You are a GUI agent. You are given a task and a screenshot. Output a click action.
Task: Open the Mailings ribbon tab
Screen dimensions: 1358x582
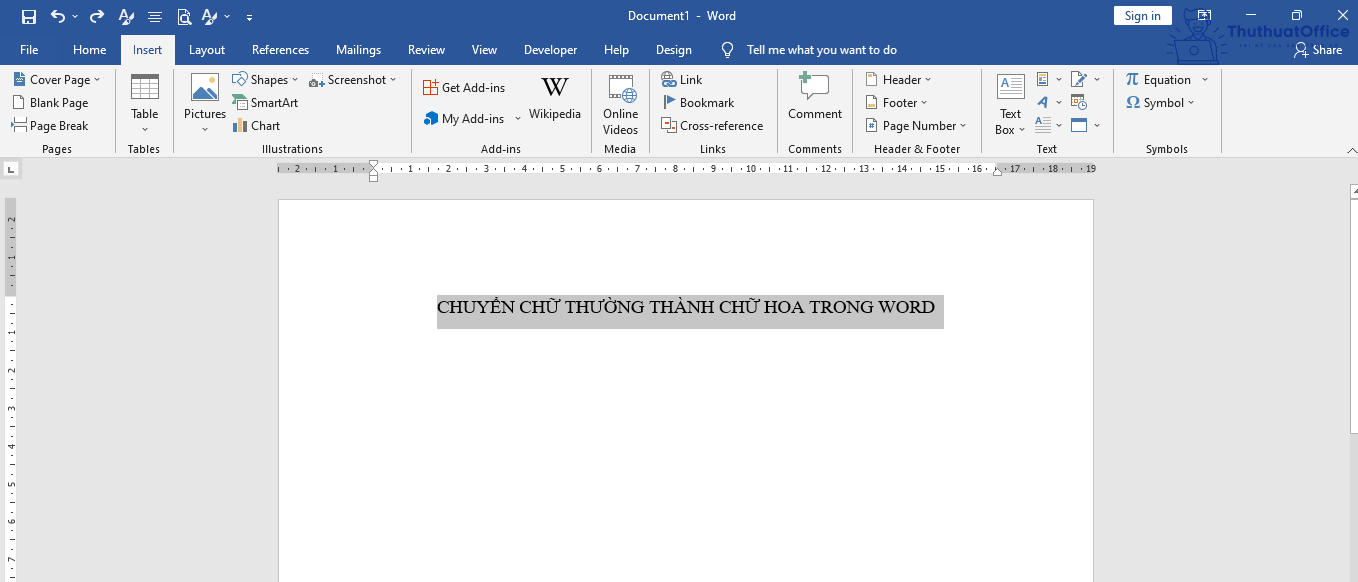coord(358,49)
